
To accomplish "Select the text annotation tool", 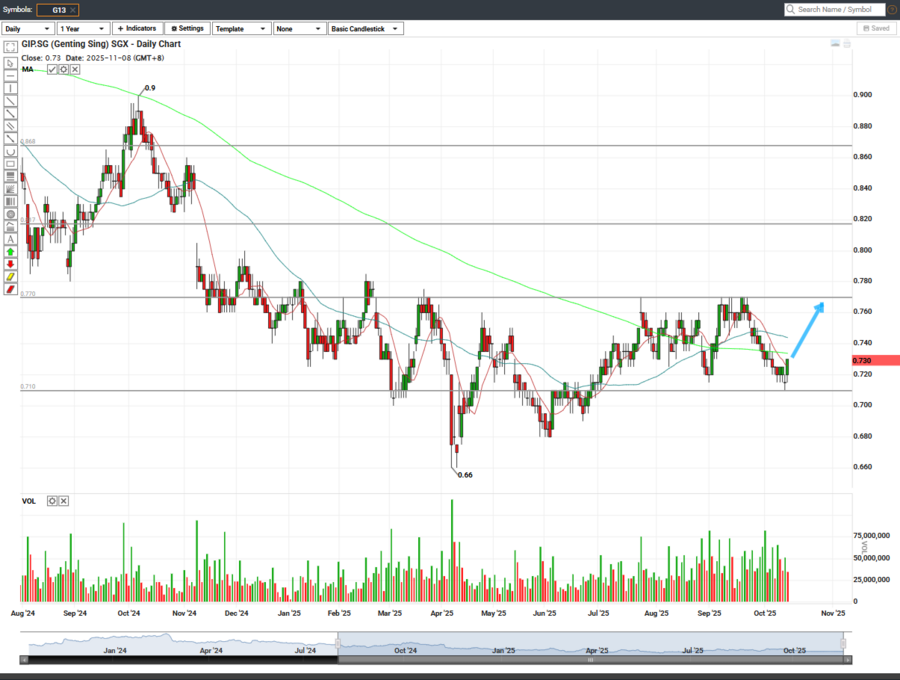I will (x=10, y=240).
